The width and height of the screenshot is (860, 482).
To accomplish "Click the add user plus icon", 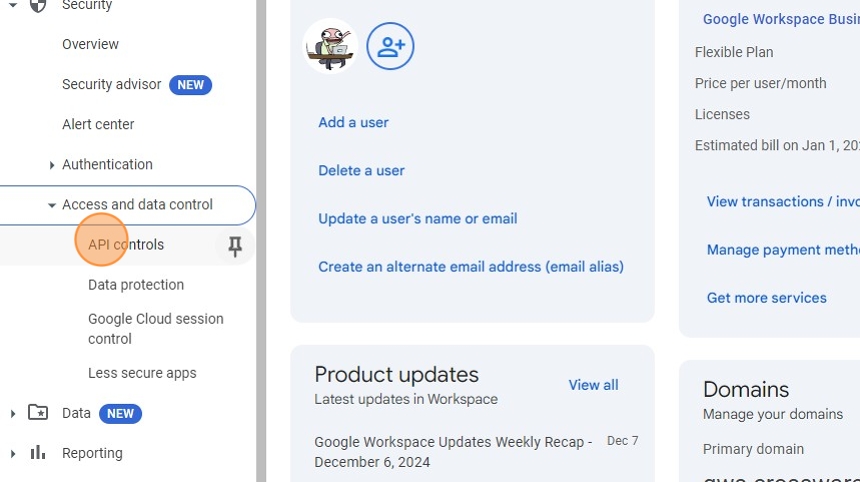I will [x=390, y=46].
